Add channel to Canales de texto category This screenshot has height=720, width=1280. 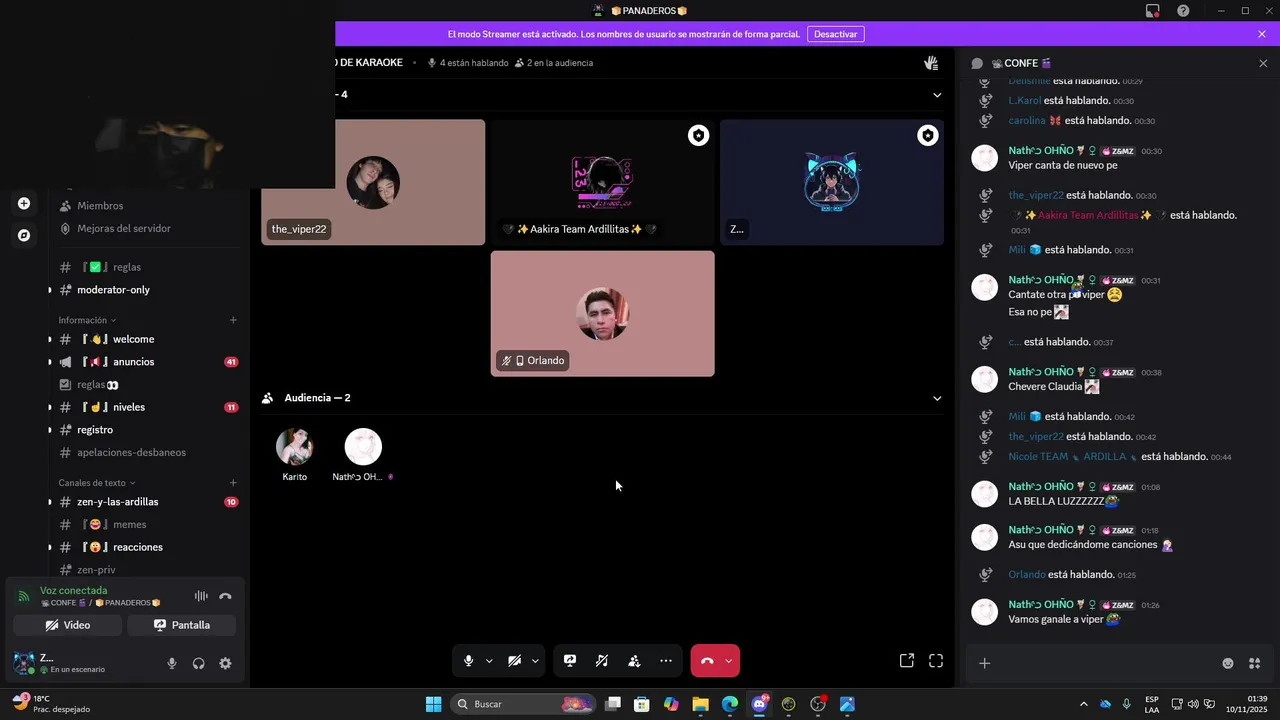tap(233, 483)
